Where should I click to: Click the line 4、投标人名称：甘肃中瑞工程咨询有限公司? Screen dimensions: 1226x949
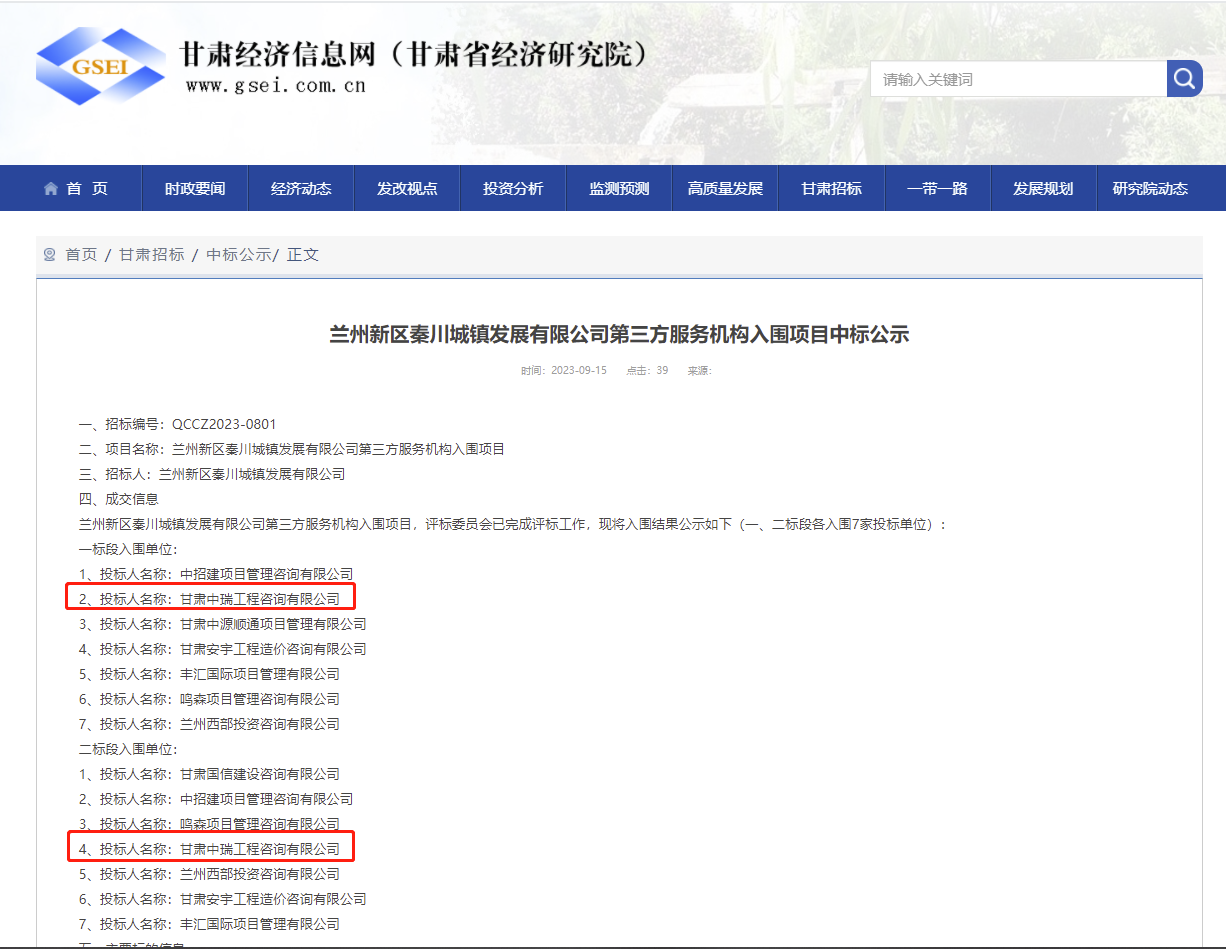[x=210, y=849]
